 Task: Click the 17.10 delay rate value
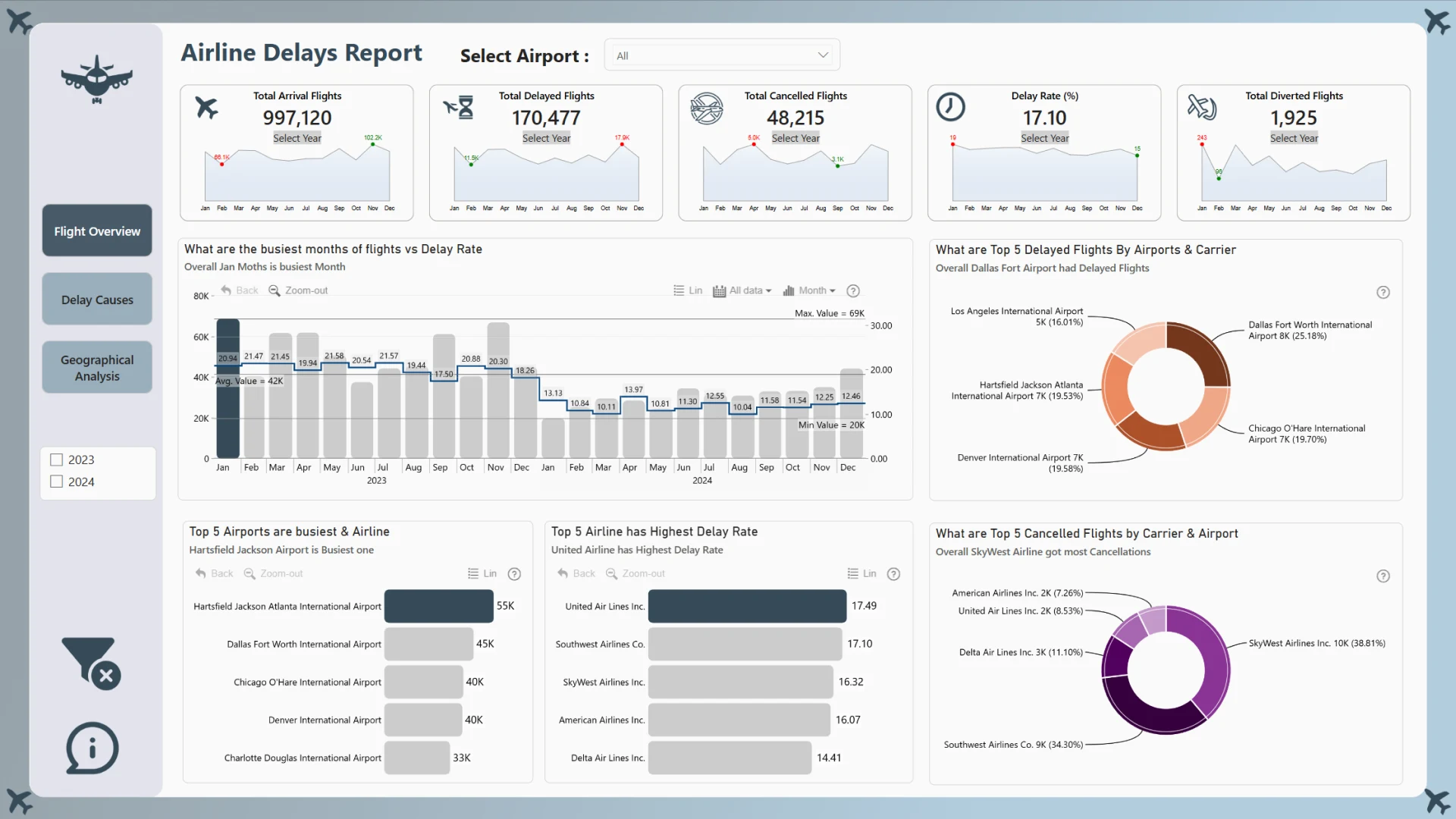(1044, 118)
